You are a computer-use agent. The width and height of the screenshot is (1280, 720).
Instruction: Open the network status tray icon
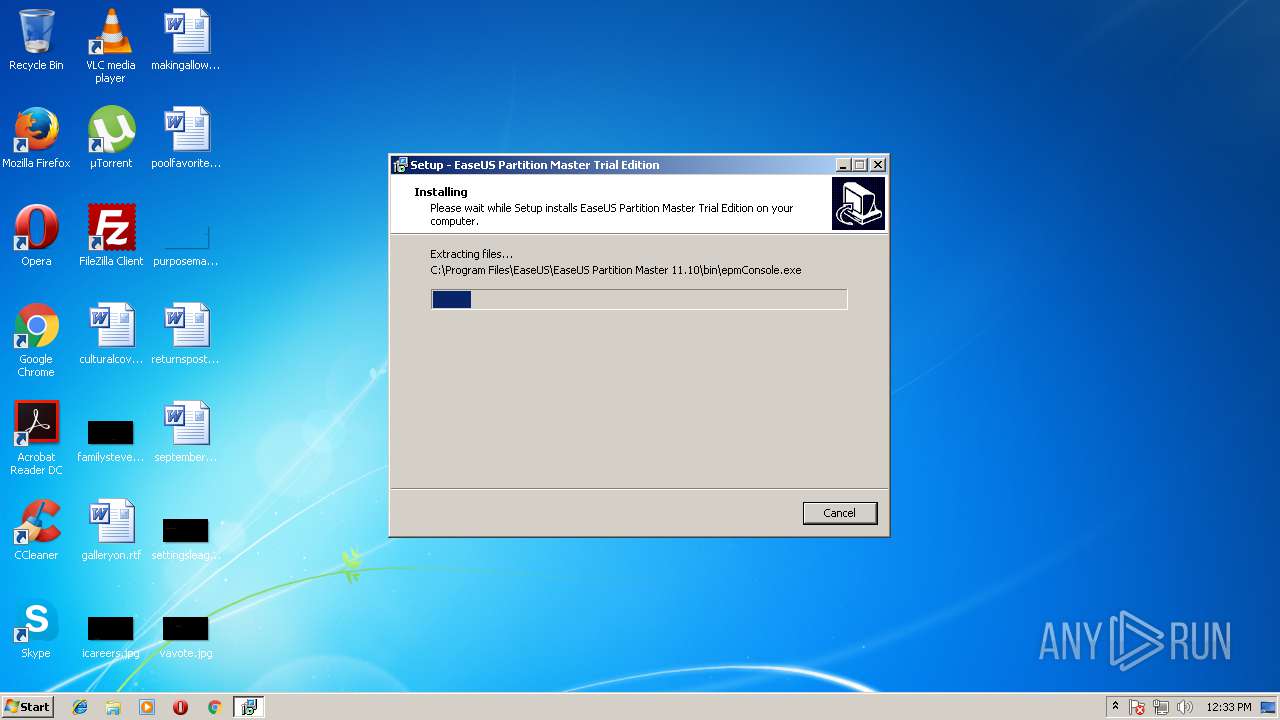[x=1161, y=707]
